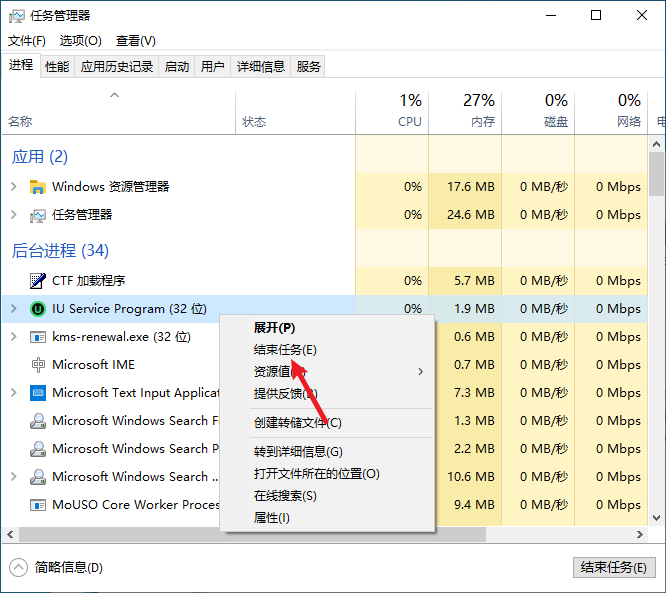
Task: Click the Microsoft Windows Search ... icon
Action: [38, 477]
